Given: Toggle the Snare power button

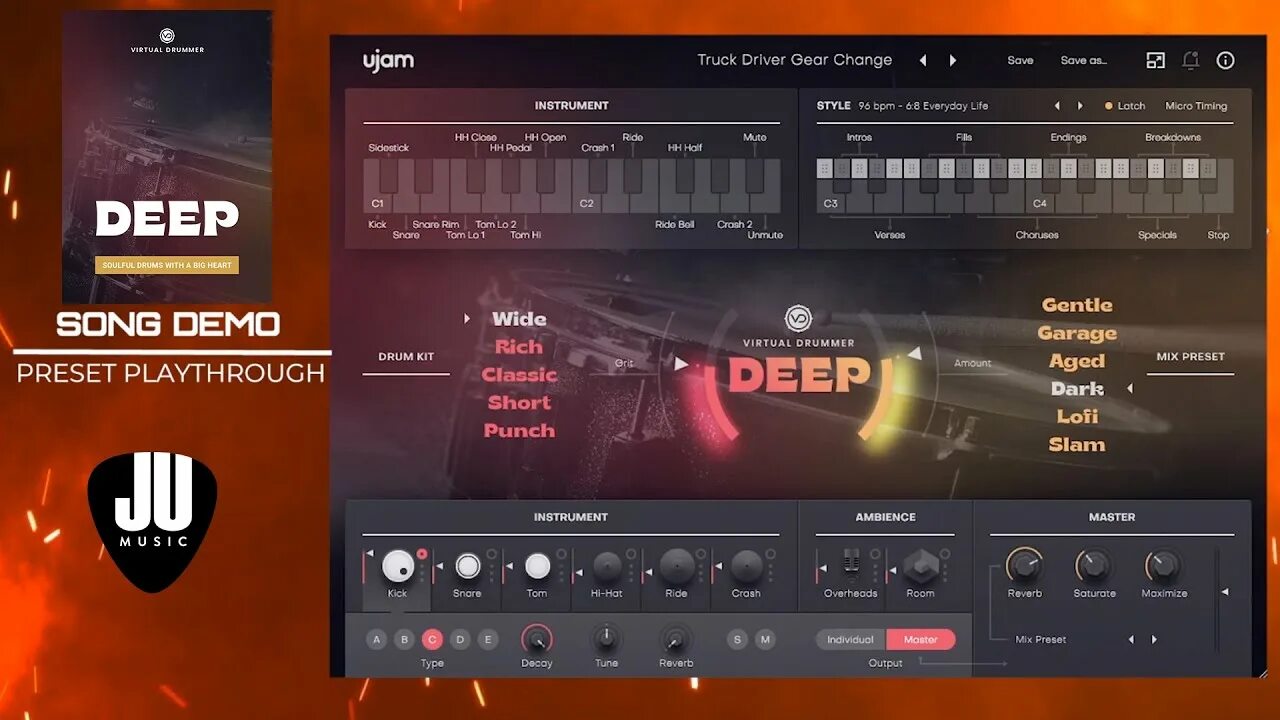Looking at the screenshot, I should [x=491, y=554].
